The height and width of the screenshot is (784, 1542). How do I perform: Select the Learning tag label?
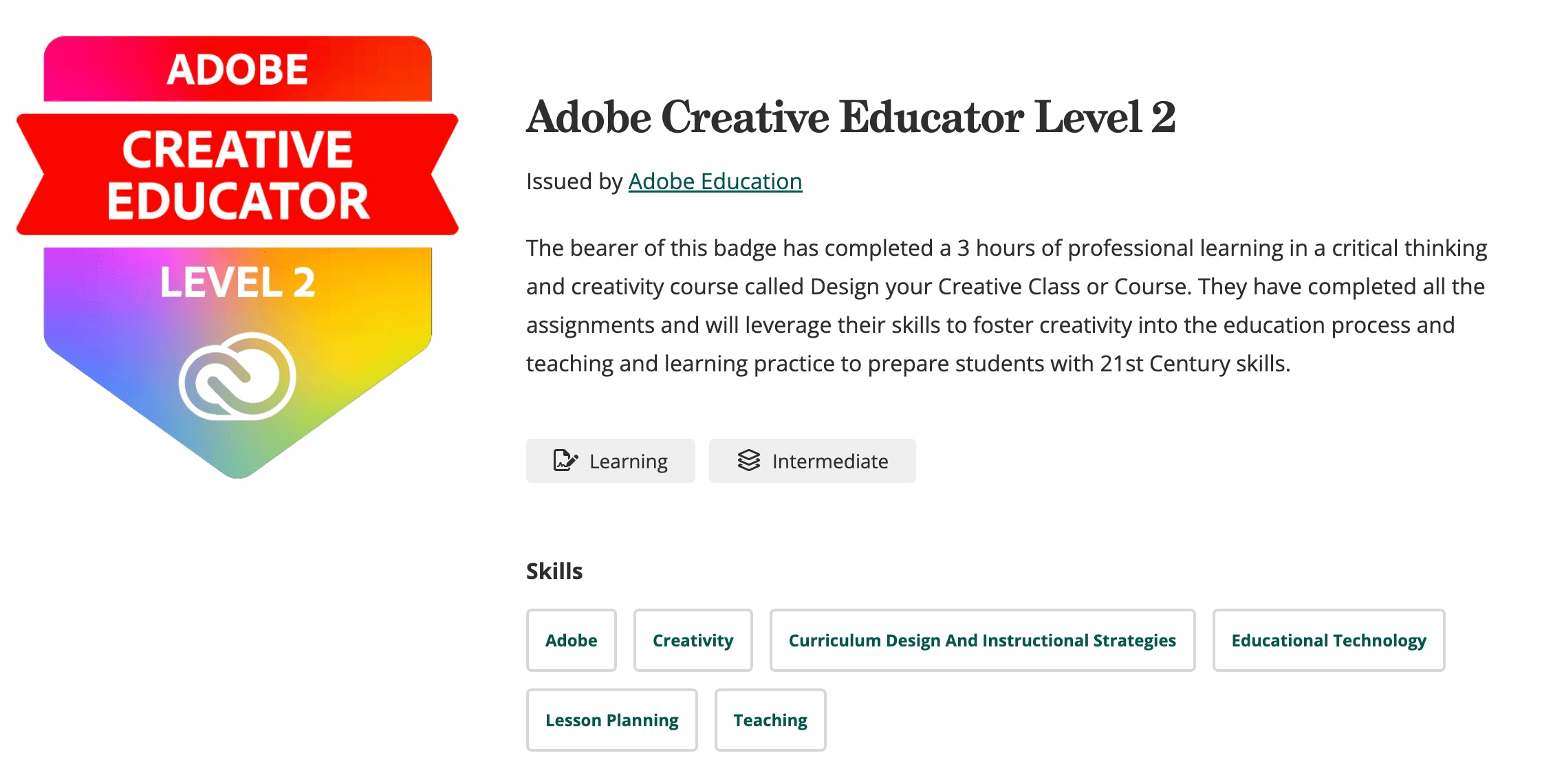point(628,461)
